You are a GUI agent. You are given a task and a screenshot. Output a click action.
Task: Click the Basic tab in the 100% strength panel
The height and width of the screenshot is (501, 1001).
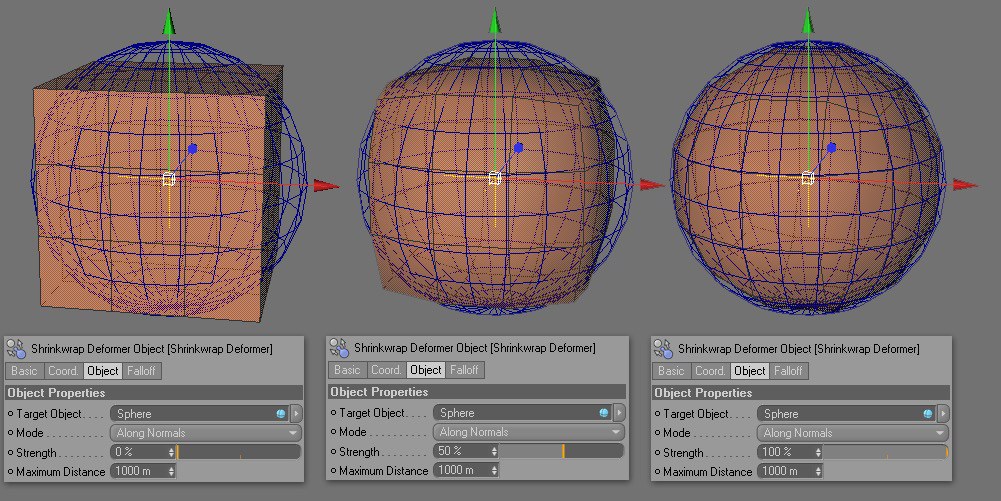(x=671, y=371)
